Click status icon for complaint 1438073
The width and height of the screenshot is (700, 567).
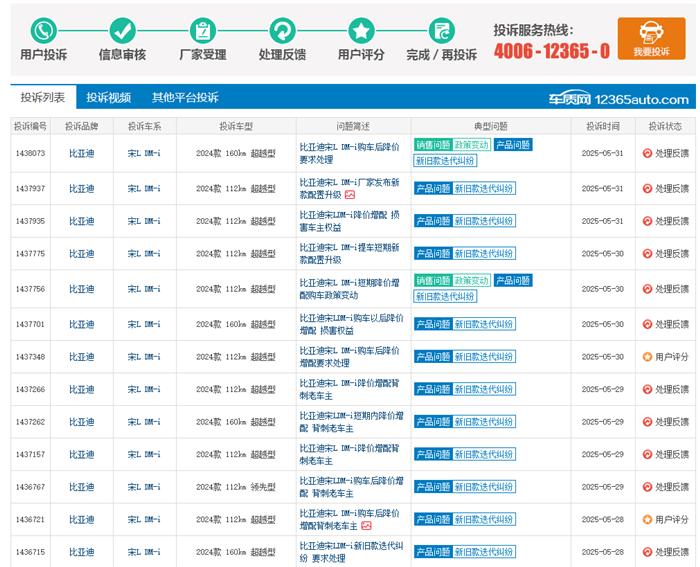pyautogui.click(x=647, y=153)
